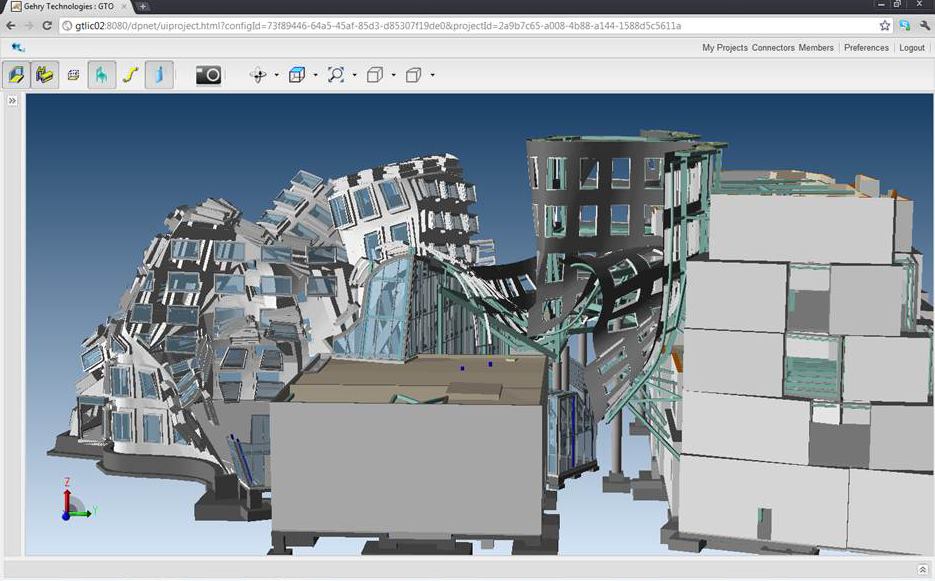Select the measure curve tool
The height and width of the screenshot is (581, 935).
coord(130,74)
